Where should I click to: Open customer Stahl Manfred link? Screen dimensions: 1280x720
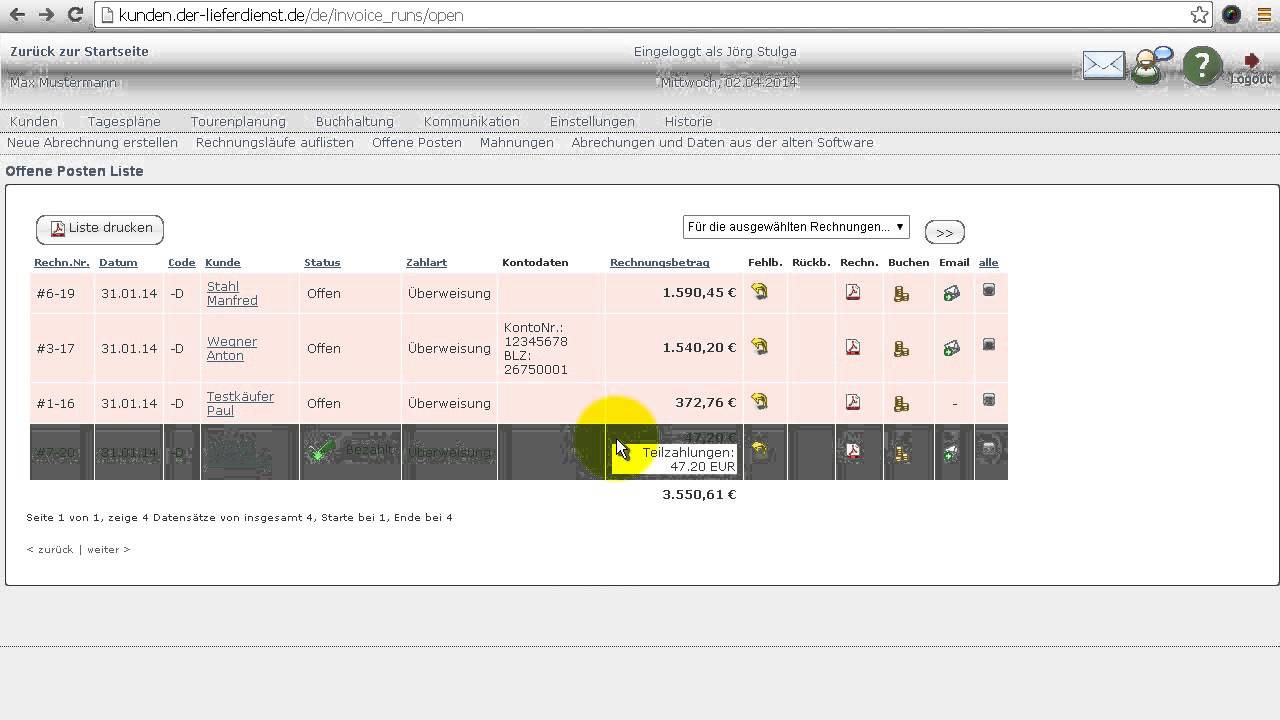232,293
